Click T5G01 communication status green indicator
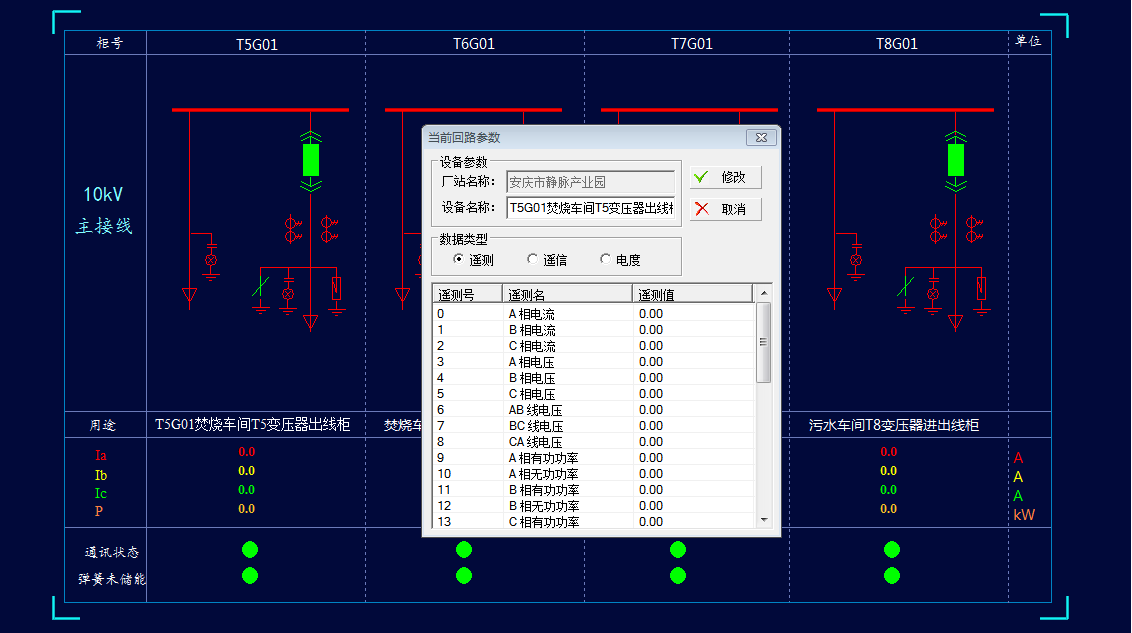Image resolution: width=1132 pixels, height=633 pixels. pyautogui.click(x=250, y=550)
